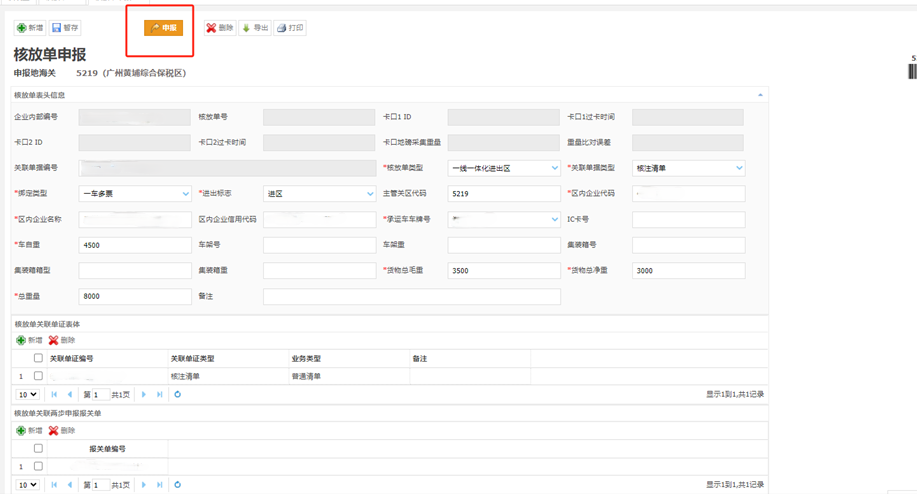Go to next page of 报关单 table
The height and width of the screenshot is (494, 917).
tap(144, 485)
